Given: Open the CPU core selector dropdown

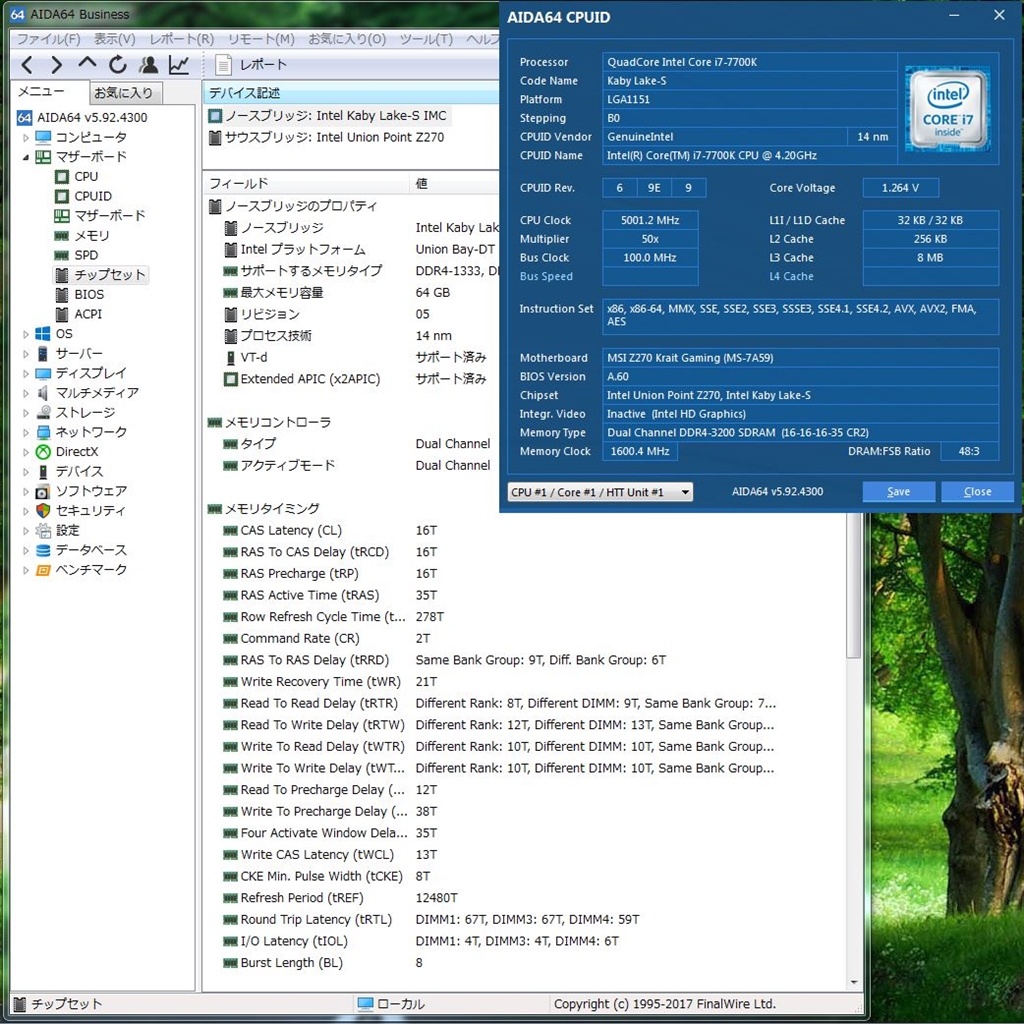Looking at the screenshot, I should coord(600,492).
